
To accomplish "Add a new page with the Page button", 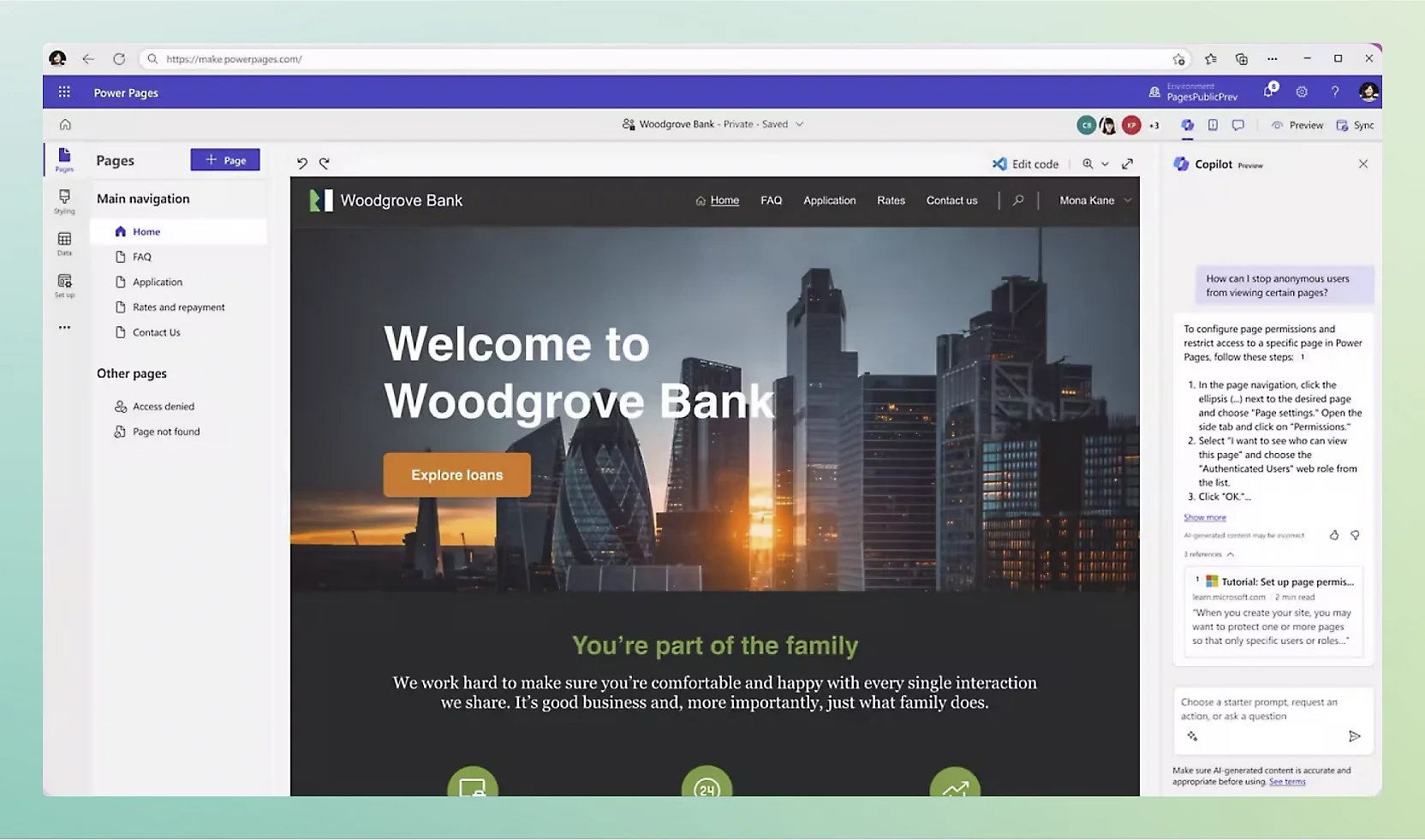I will point(225,160).
